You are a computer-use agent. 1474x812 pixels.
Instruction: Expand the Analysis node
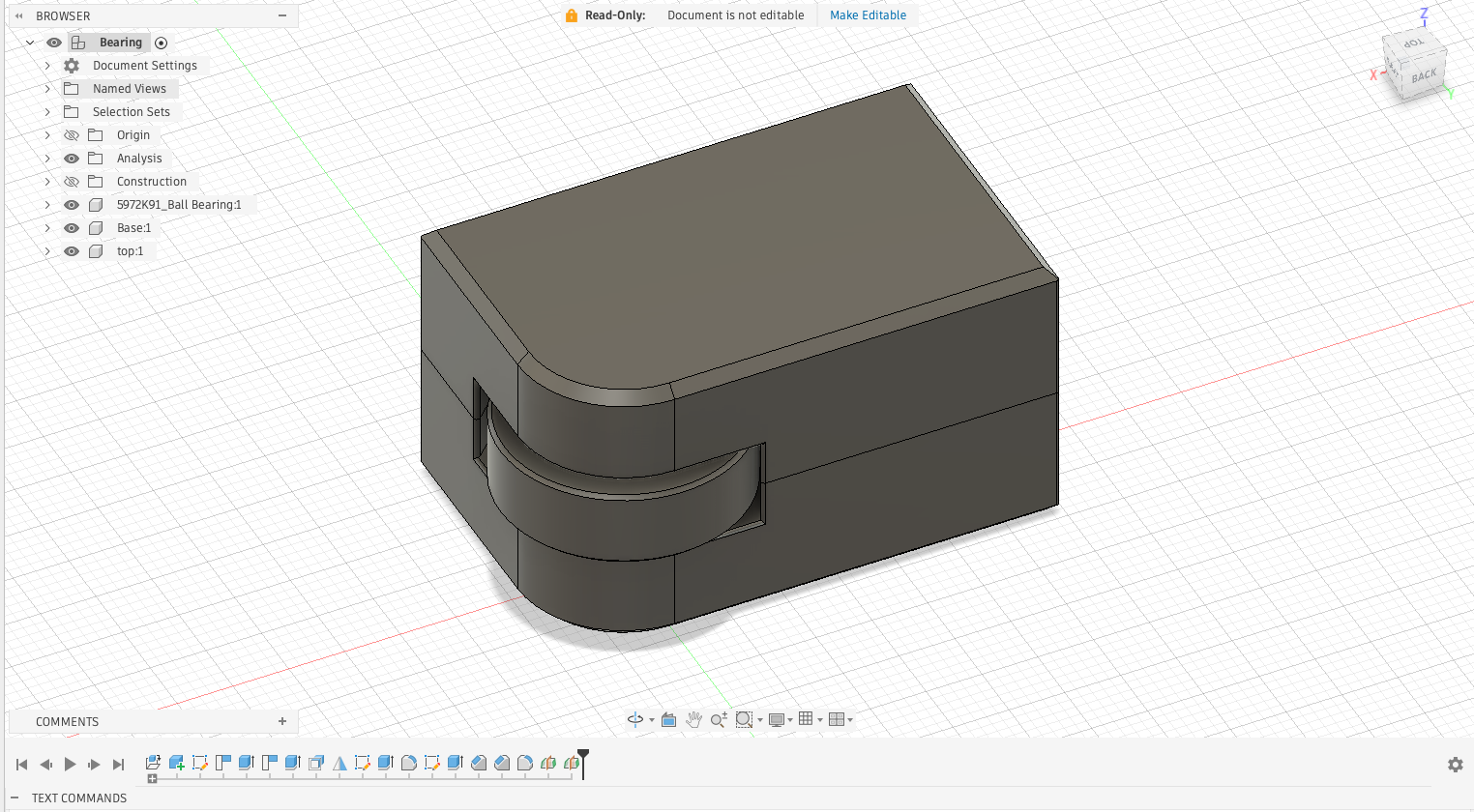(47, 159)
